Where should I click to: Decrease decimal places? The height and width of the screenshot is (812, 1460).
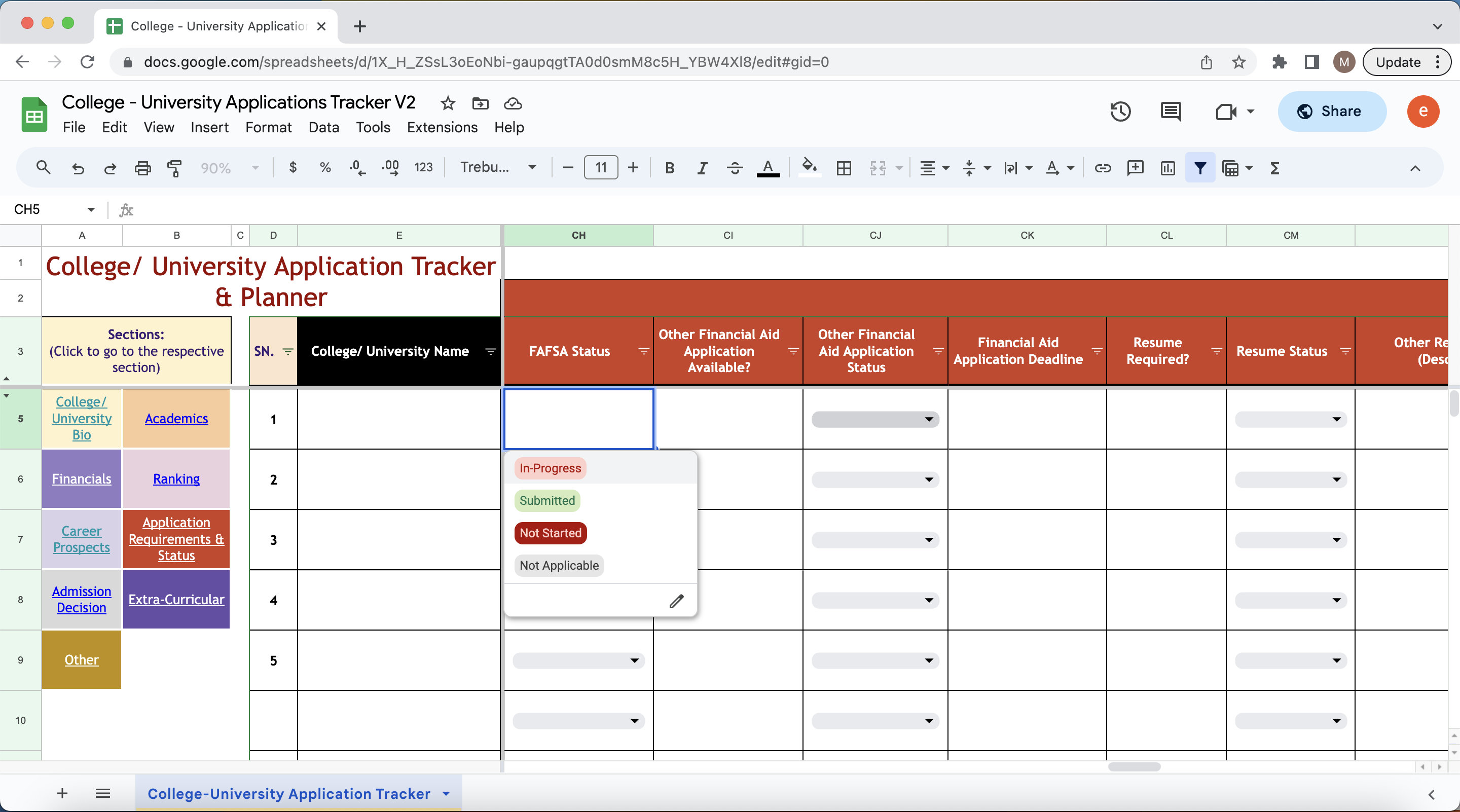pyautogui.click(x=356, y=167)
